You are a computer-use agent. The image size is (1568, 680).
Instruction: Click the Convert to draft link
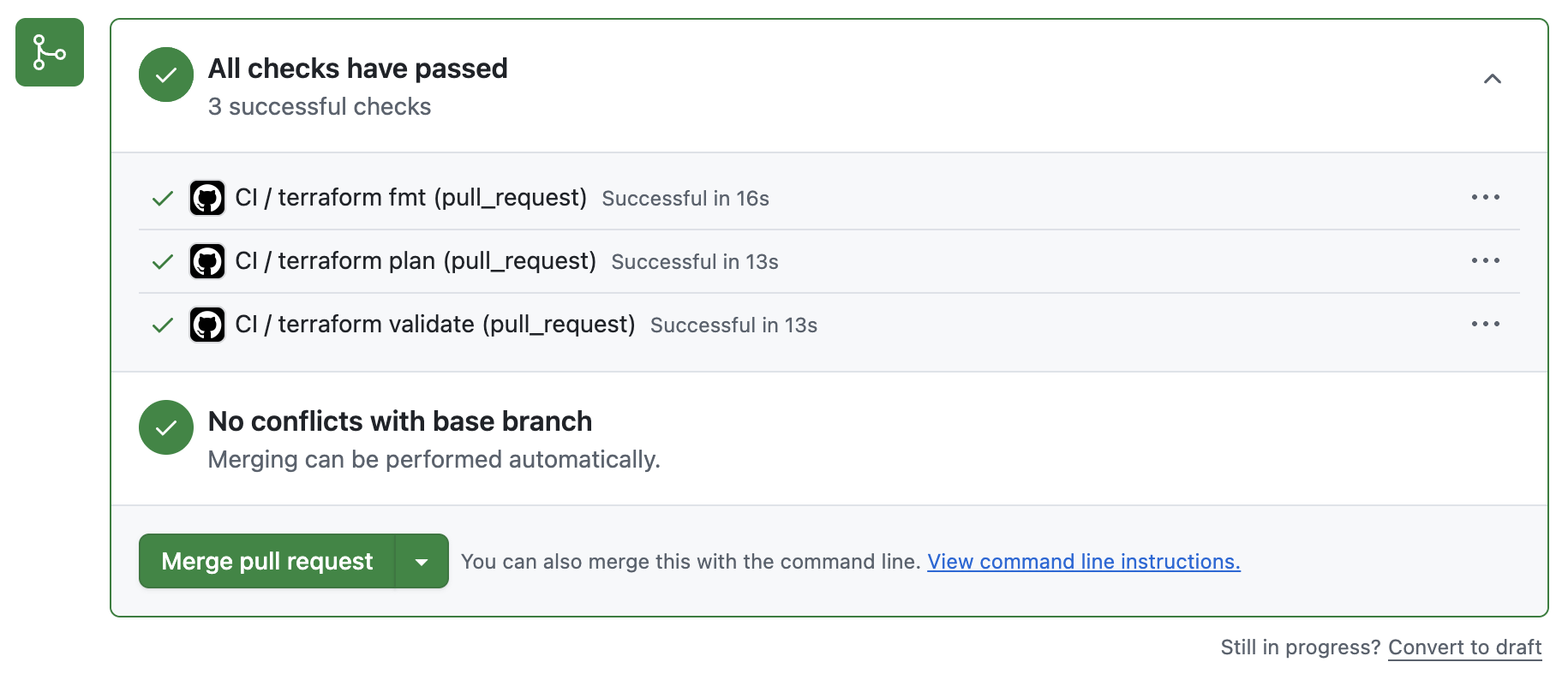1464,647
